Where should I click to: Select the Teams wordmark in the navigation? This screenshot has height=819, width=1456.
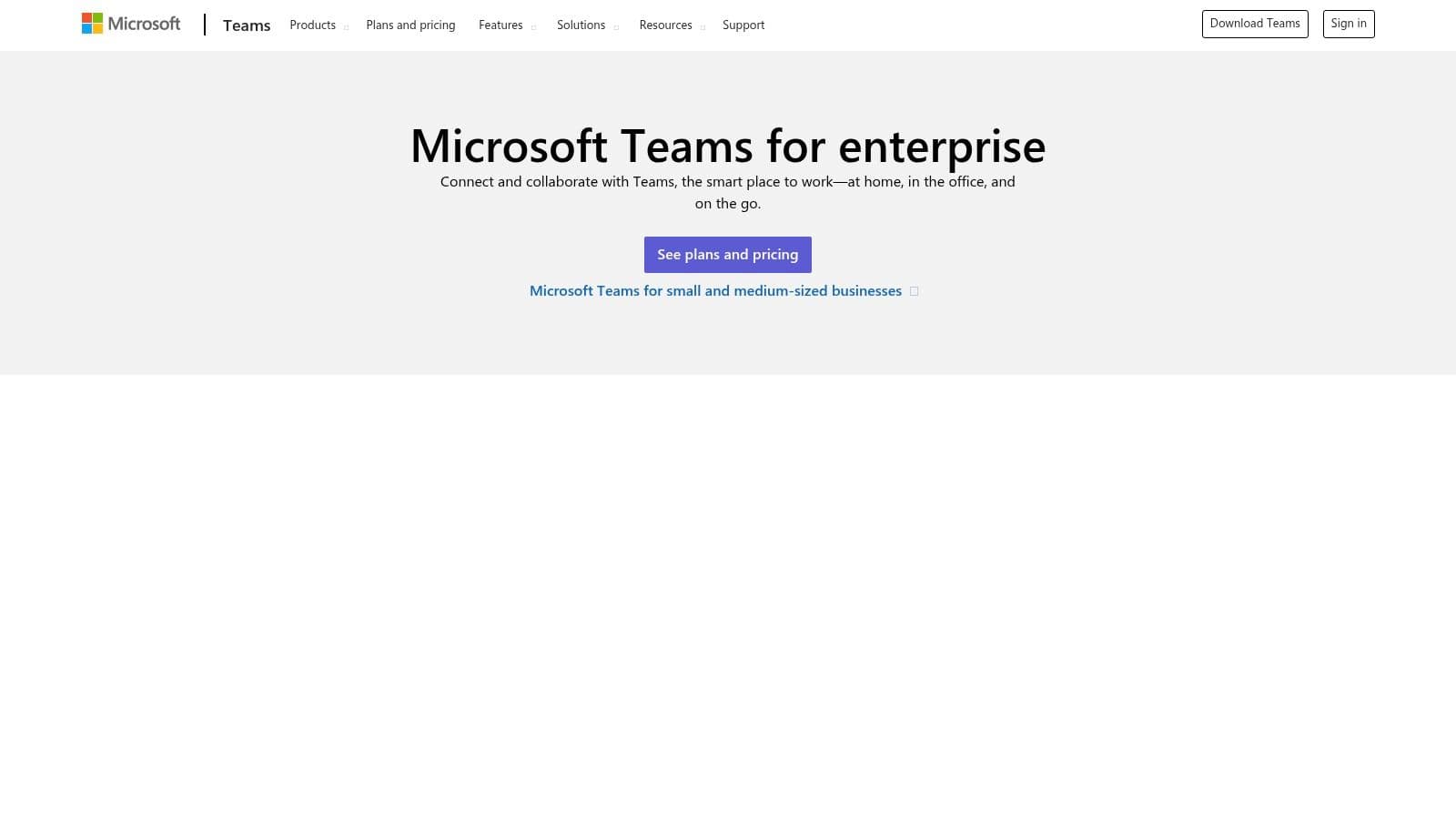pyautogui.click(x=246, y=25)
